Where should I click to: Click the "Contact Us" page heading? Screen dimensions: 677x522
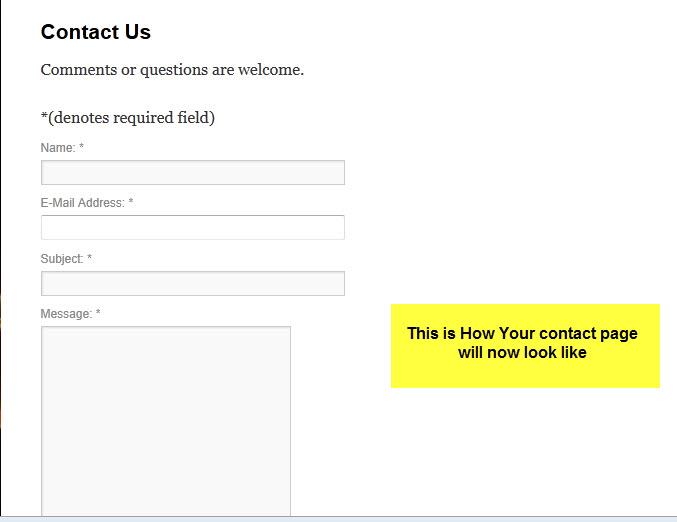point(96,32)
